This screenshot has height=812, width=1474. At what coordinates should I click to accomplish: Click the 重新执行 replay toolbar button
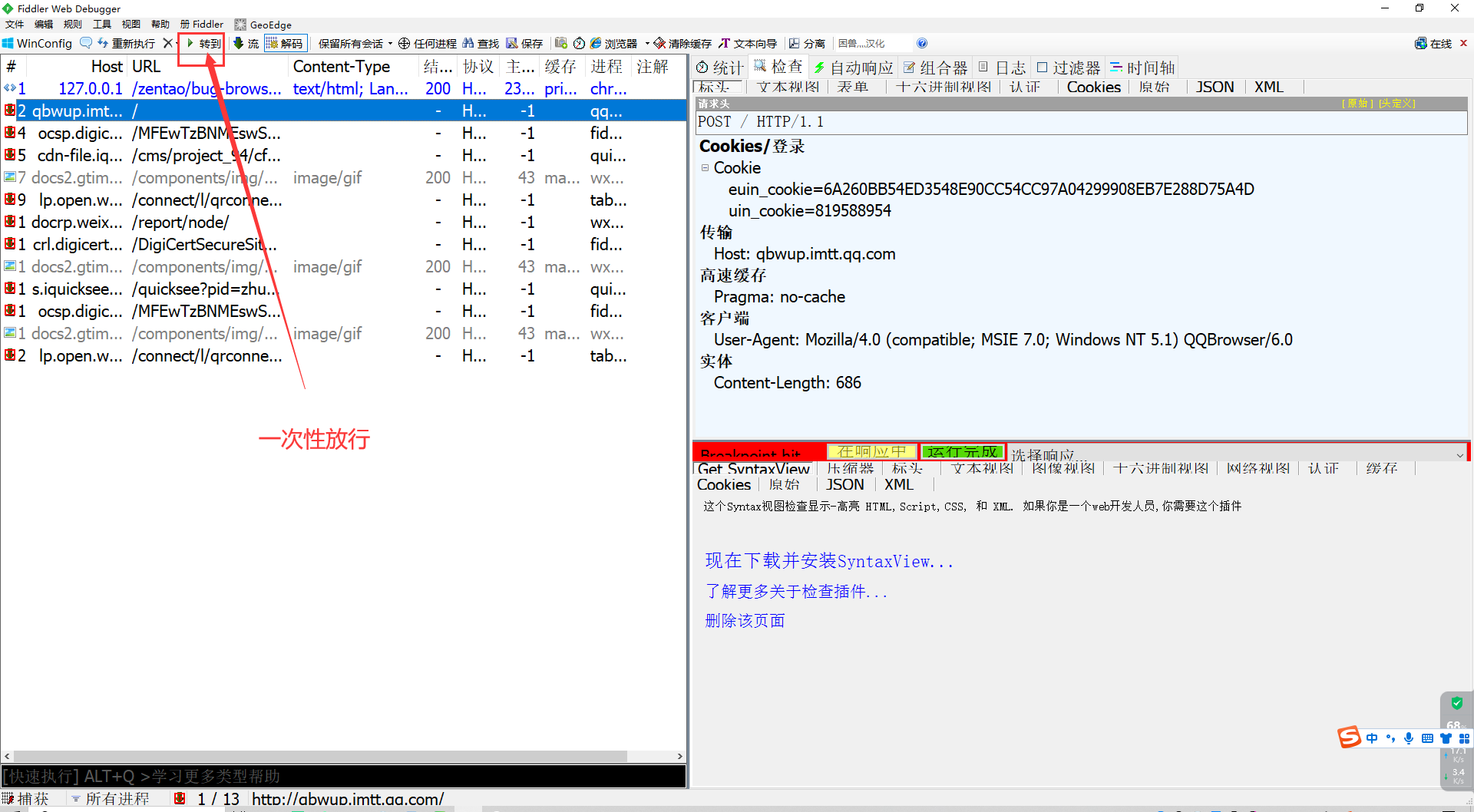127,44
